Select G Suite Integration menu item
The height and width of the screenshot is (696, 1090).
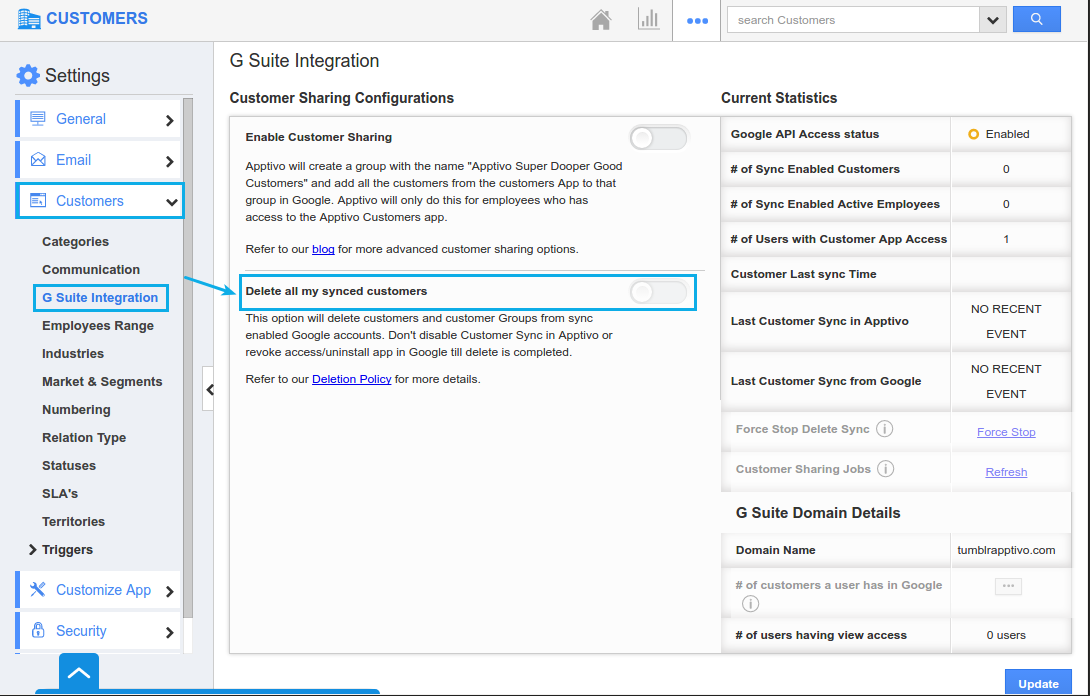coord(100,298)
